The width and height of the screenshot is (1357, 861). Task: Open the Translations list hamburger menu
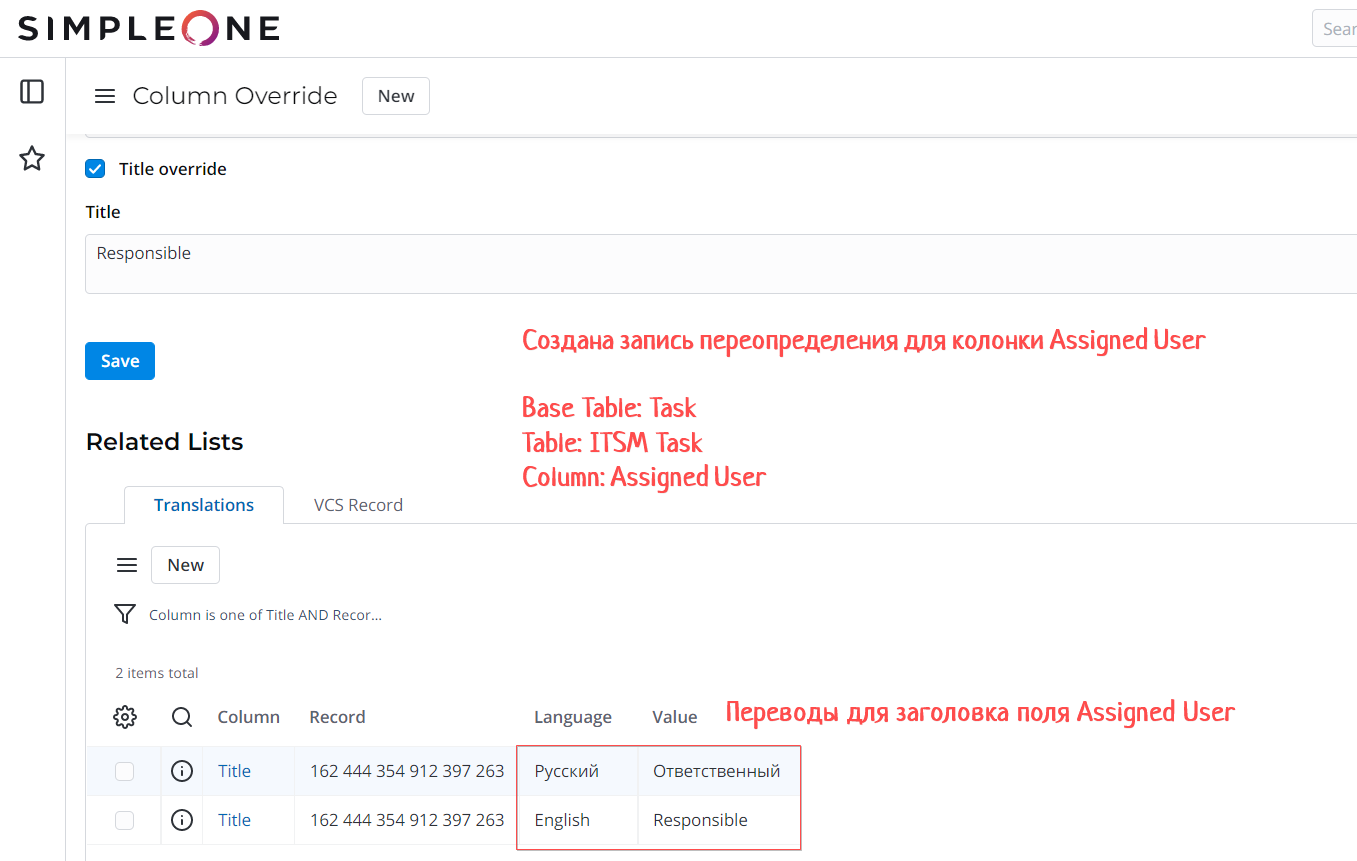pos(127,566)
